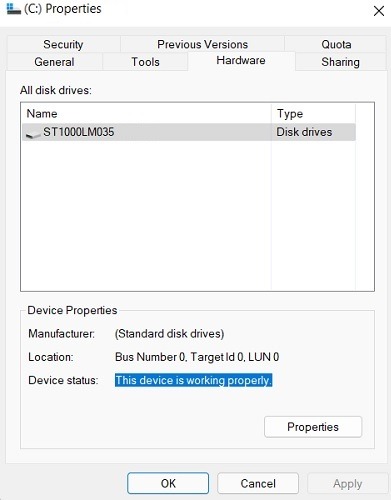Image resolution: width=391 pixels, height=500 pixels.
Task: Click the Type column header
Action: coord(313,114)
